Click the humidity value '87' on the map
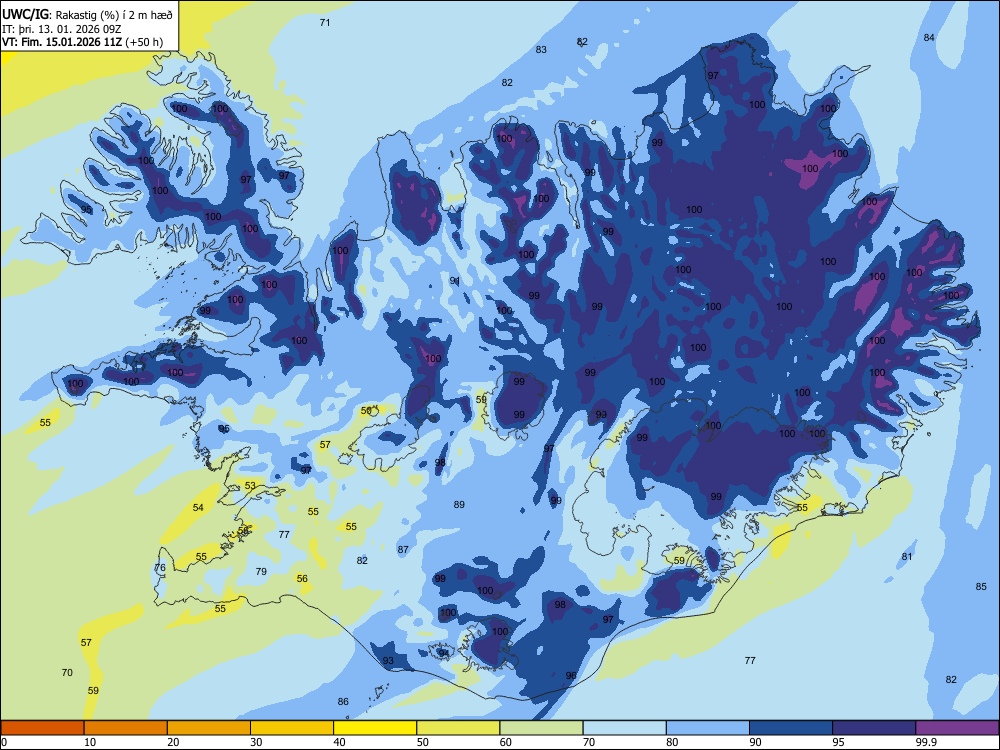1000x750 pixels. click(403, 549)
